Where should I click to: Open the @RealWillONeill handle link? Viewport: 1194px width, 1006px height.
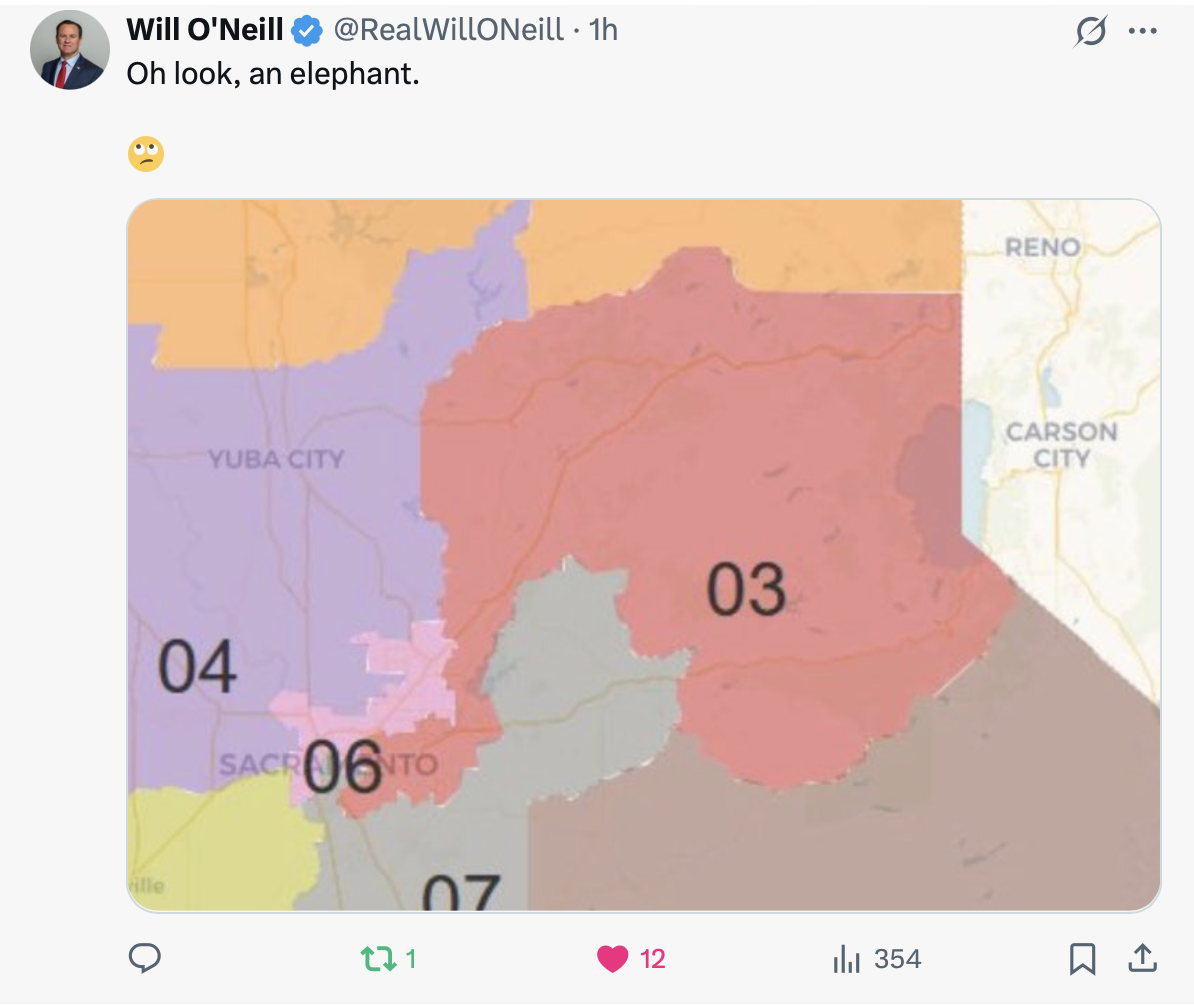[x=448, y=31]
